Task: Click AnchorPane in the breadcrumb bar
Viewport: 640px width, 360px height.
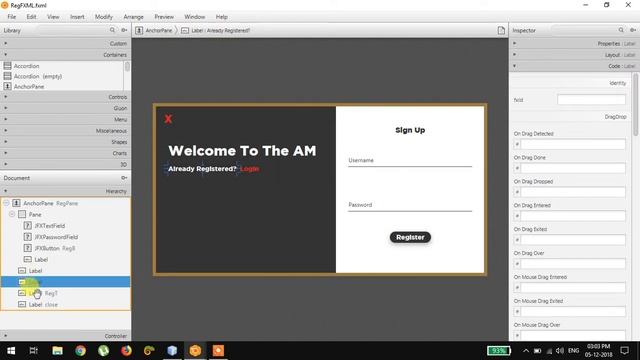Action: coord(154,31)
